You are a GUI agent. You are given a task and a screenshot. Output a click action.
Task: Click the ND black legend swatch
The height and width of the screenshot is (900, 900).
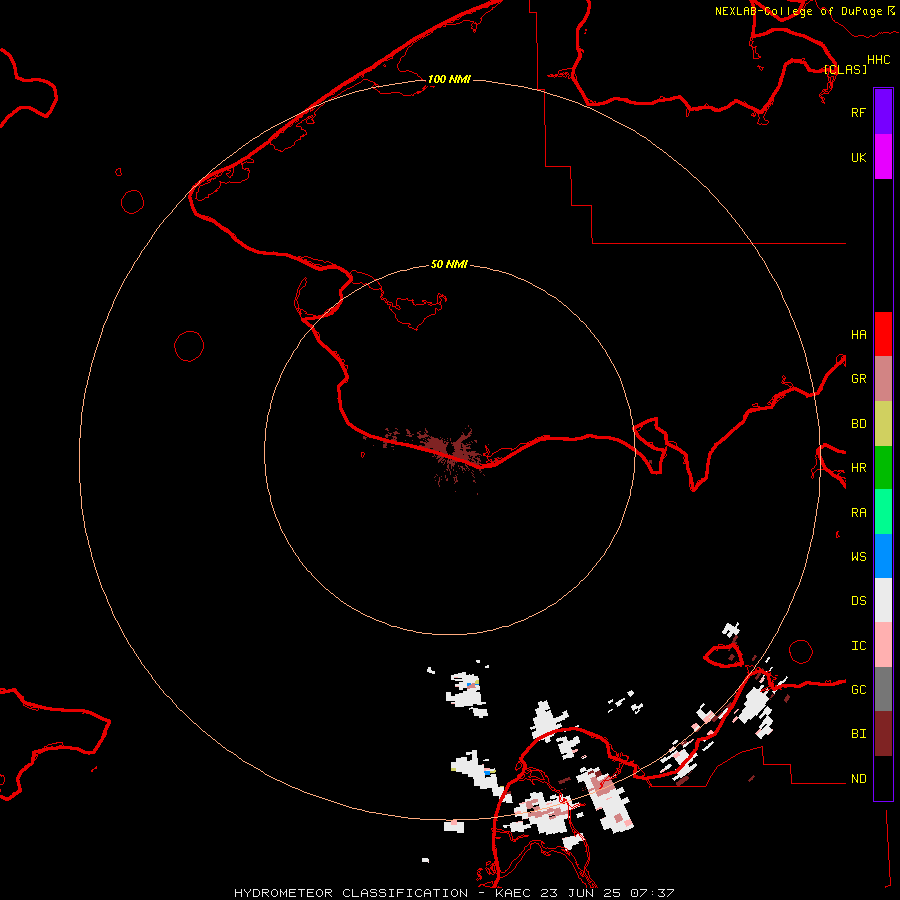pos(883,778)
